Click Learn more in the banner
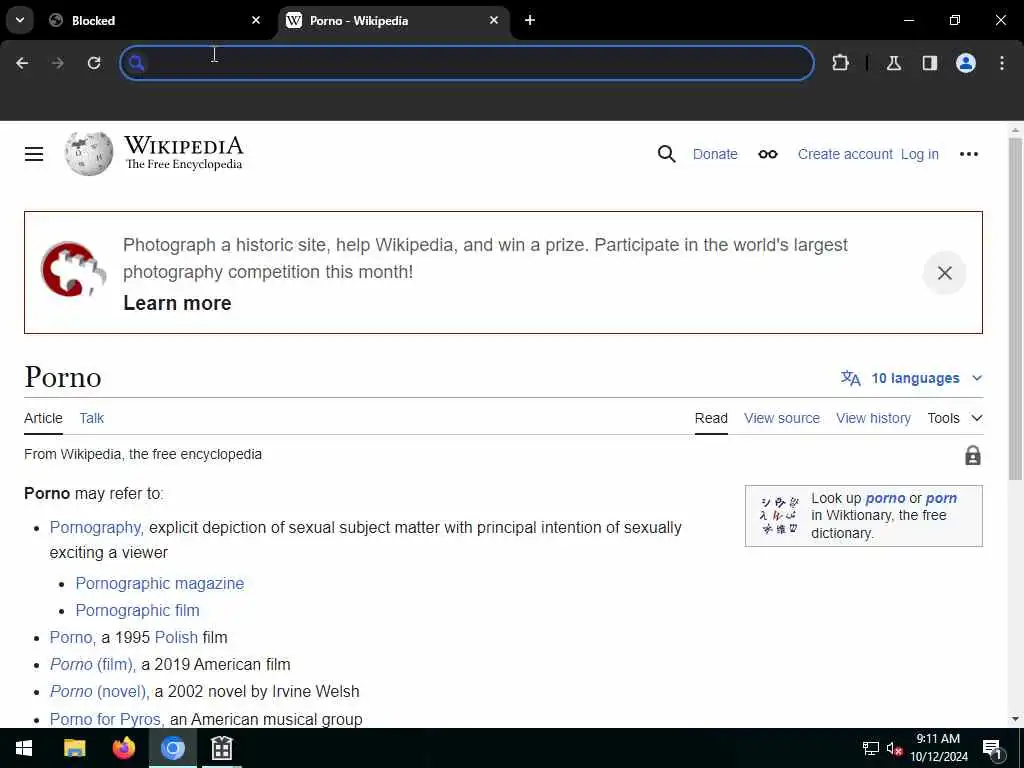This screenshot has height=768, width=1024. click(177, 303)
